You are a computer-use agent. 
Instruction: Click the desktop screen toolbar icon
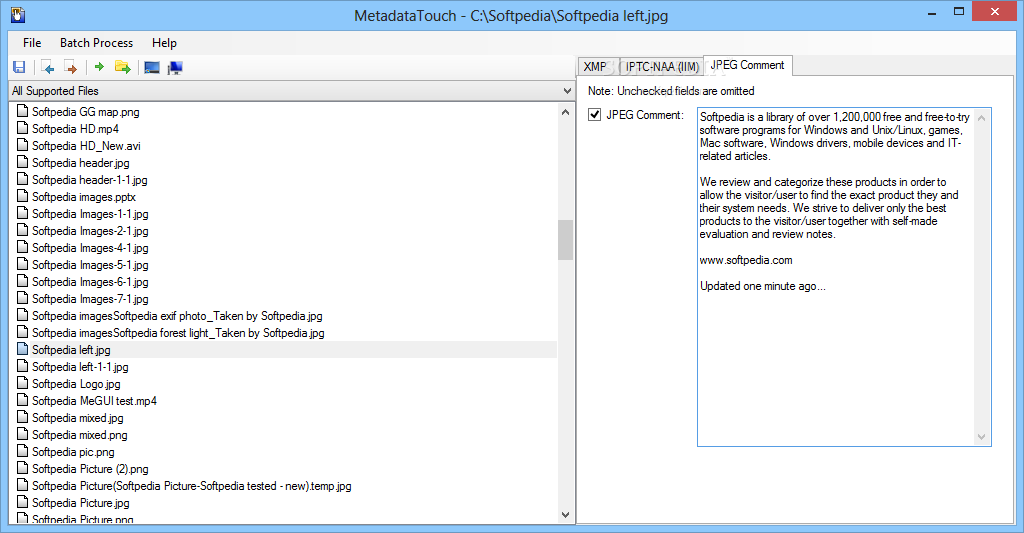tap(152, 67)
